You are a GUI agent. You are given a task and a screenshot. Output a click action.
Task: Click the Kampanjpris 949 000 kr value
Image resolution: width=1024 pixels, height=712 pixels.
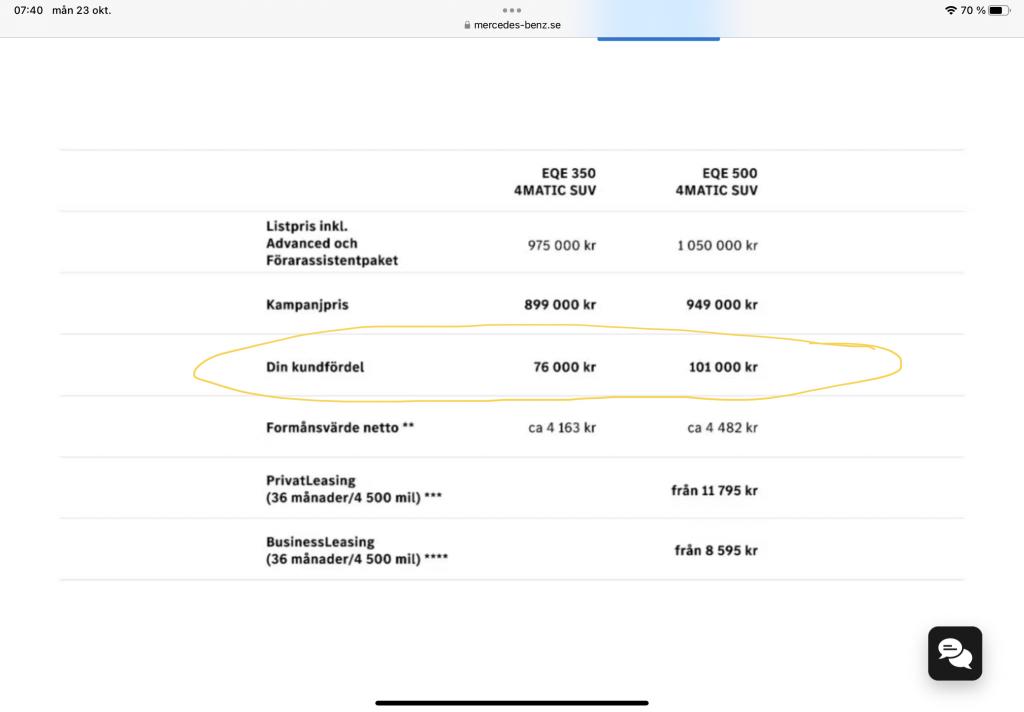click(722, 304)
